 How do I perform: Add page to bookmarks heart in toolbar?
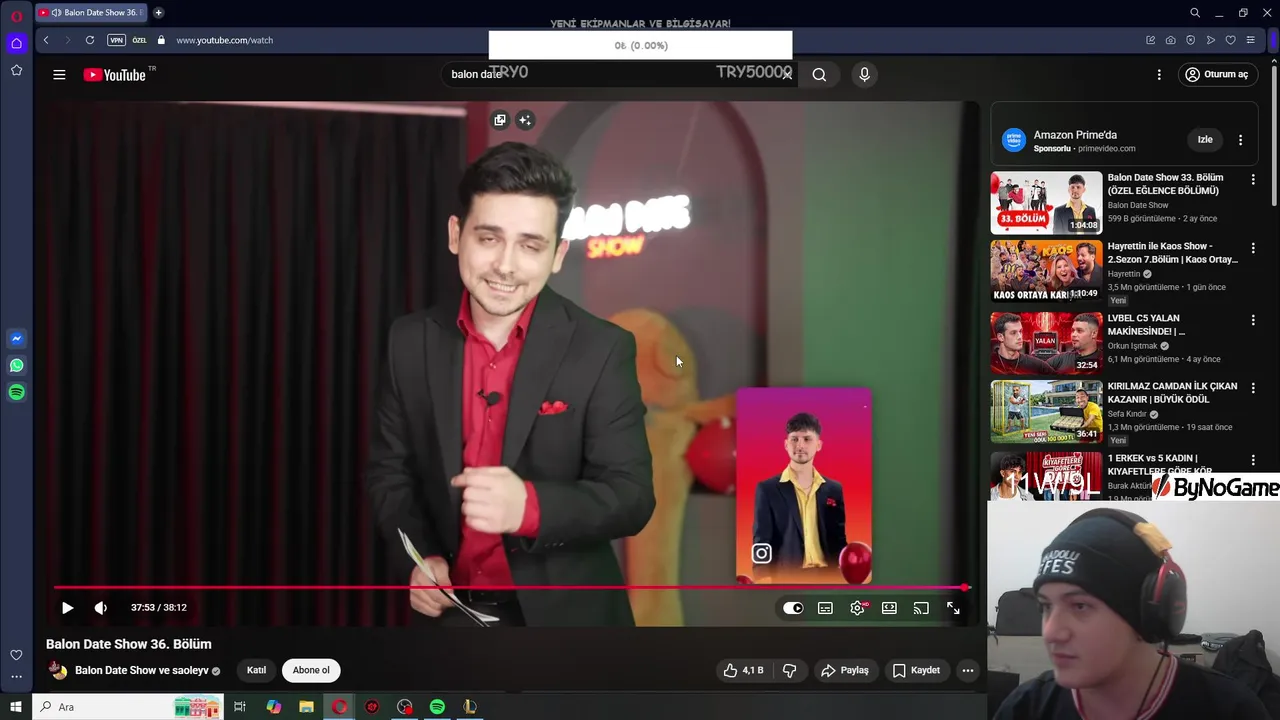pyautogui.click(x=1230, y=40)
